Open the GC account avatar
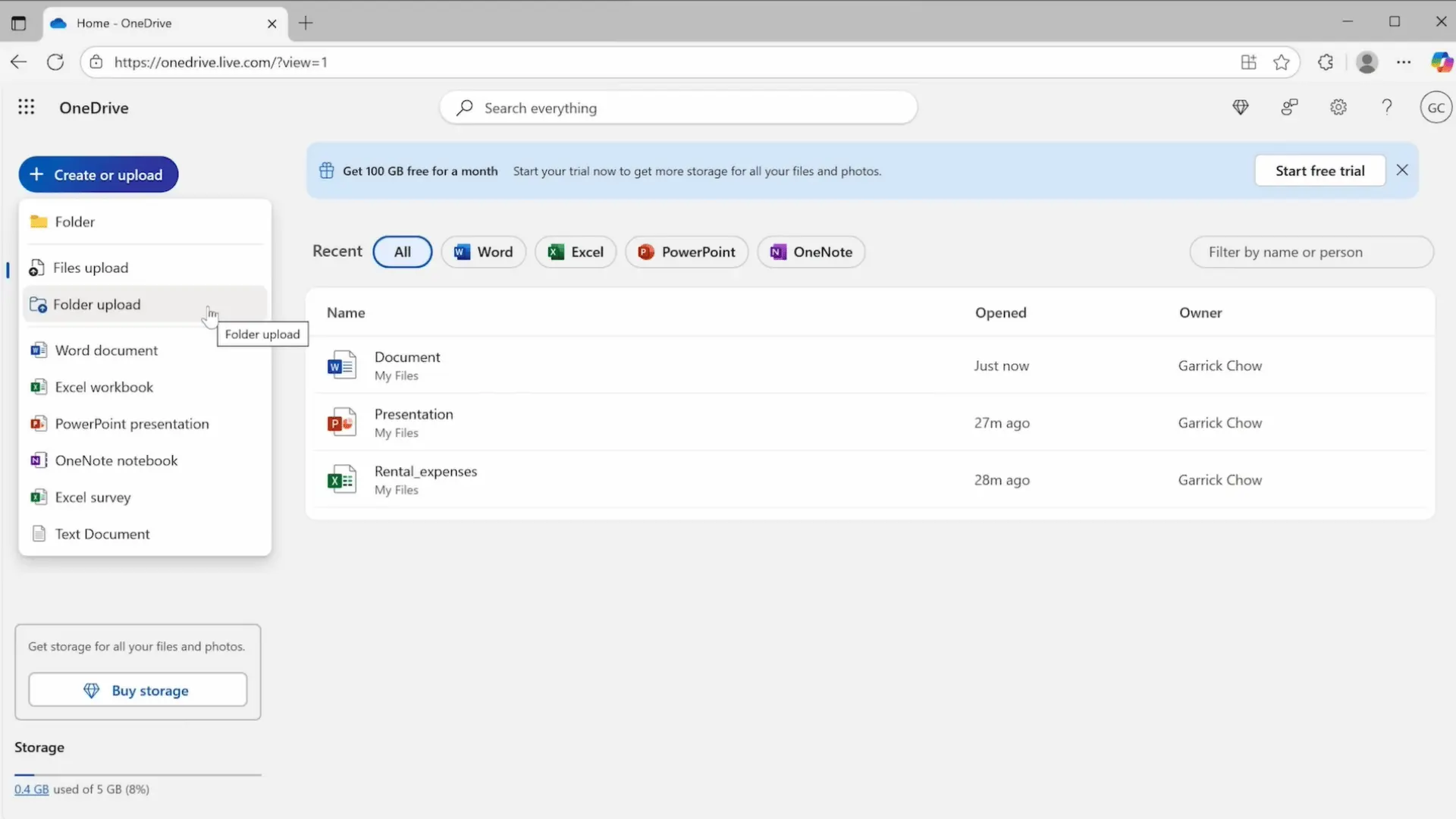Image resolution: width=1456 pixels, height=819 pixels. click(1436, 108)
